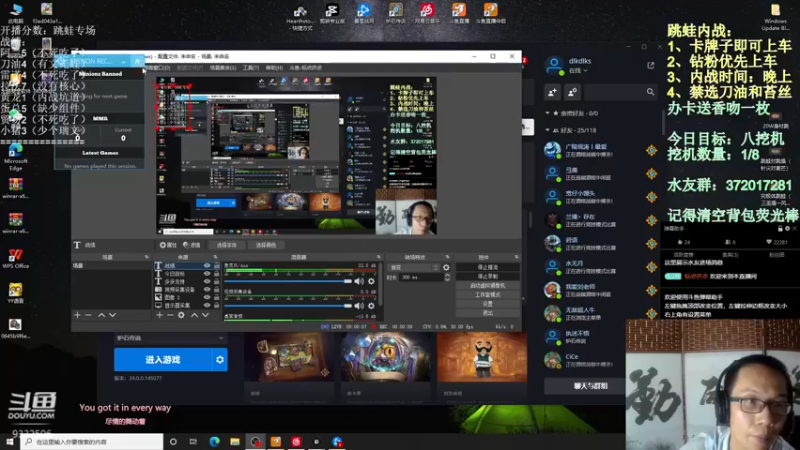
Task: Open Hearthstone shortcut on desktop
Action: (x=300, y=17)
